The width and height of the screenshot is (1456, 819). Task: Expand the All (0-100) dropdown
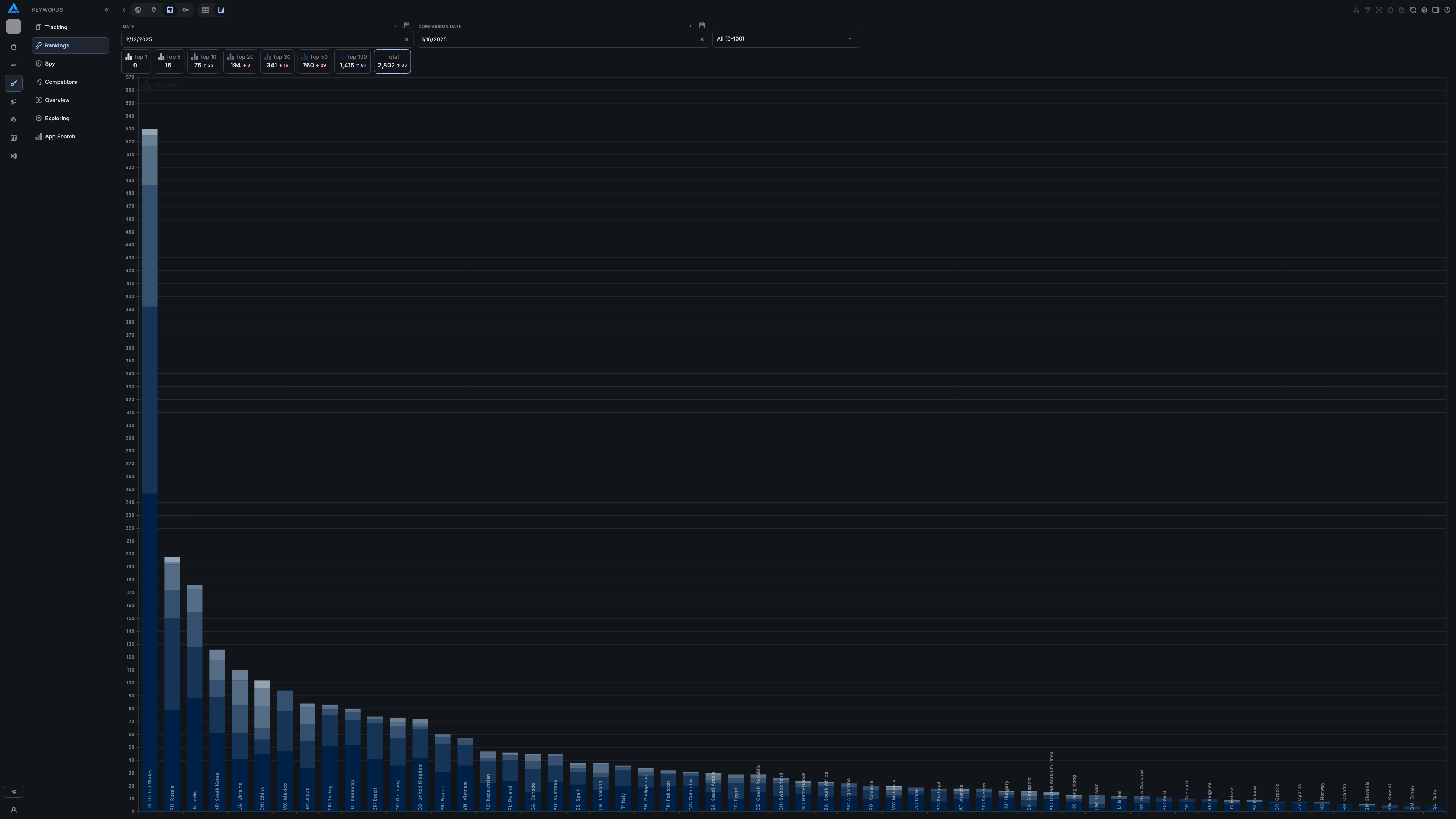[786, 38]
